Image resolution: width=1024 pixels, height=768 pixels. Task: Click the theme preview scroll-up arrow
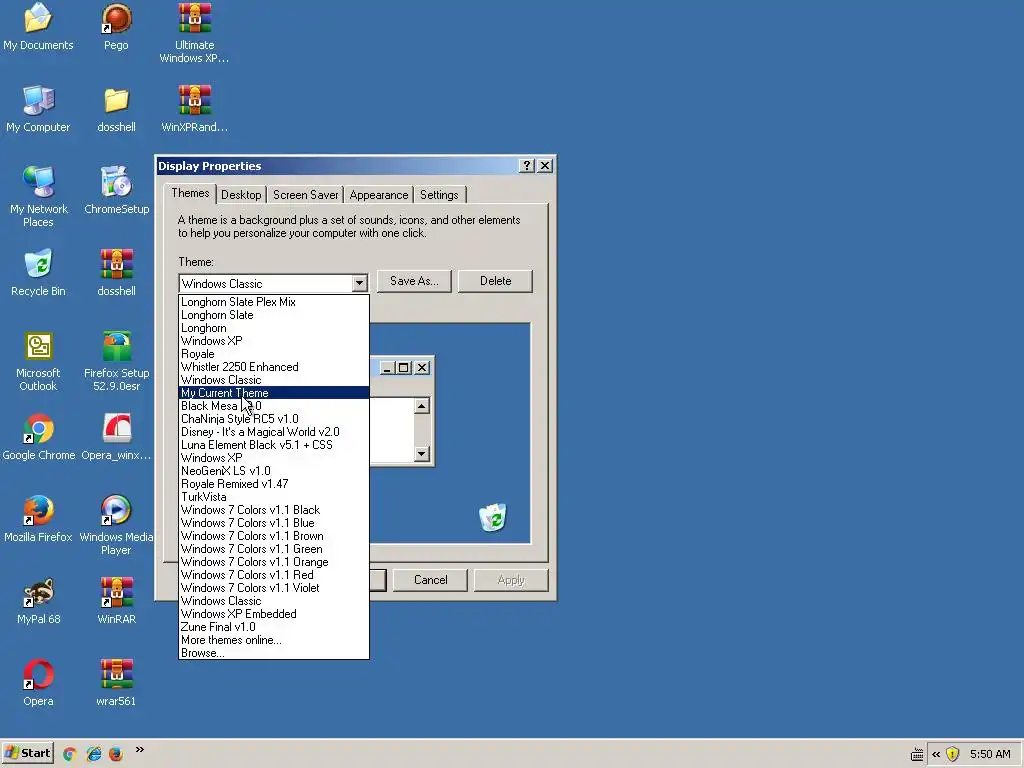tap(422, 406)
